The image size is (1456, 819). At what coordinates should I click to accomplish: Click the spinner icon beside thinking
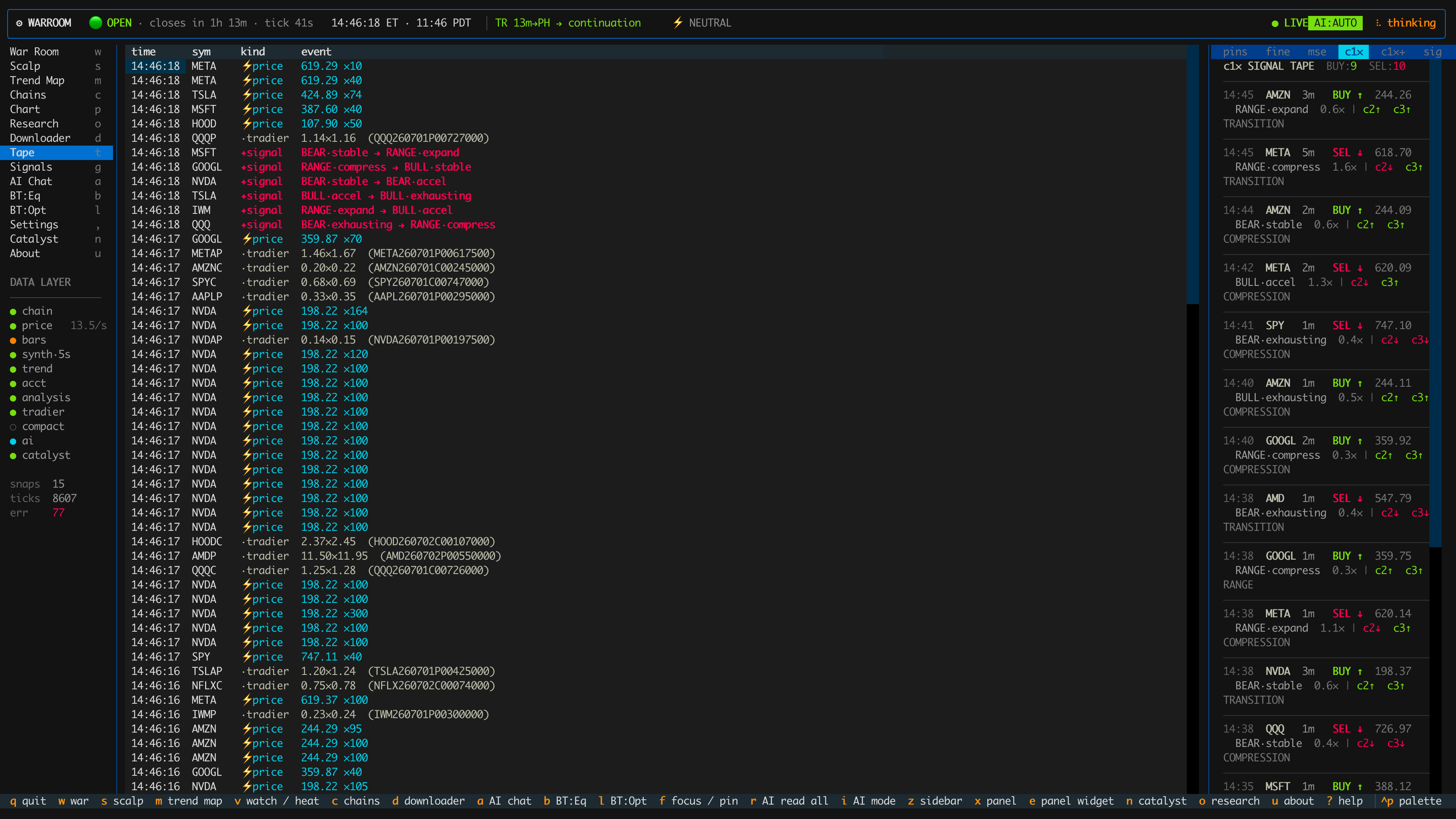click(x=1378, y=23)
